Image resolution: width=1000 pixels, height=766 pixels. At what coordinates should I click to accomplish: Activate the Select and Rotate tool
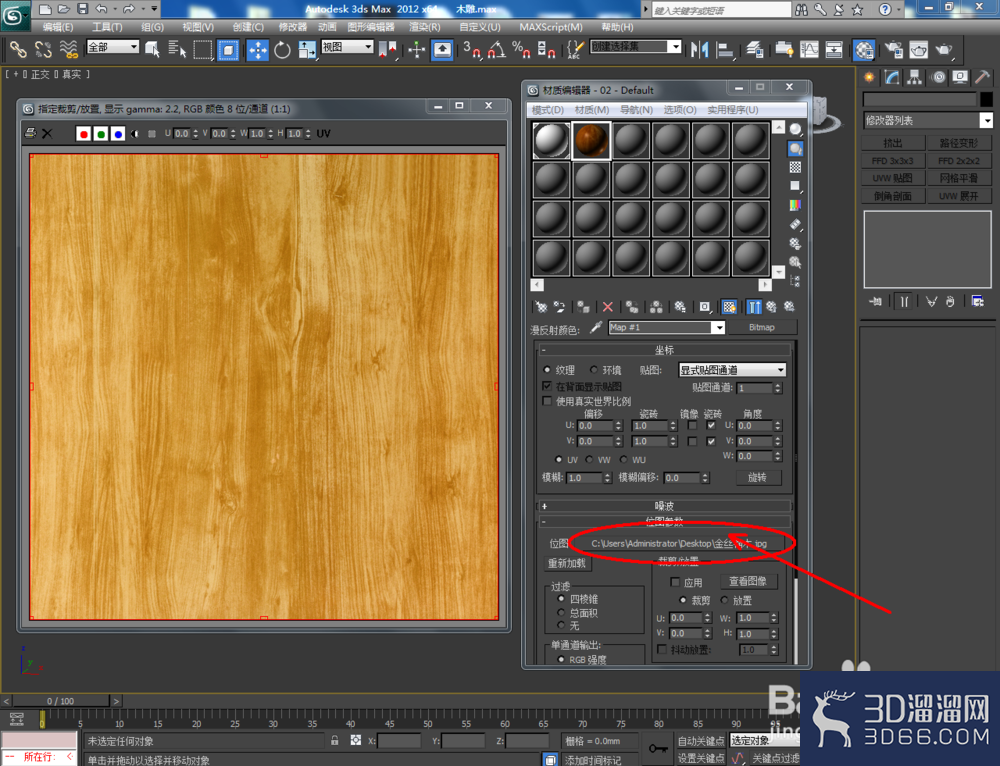(282, 49)
